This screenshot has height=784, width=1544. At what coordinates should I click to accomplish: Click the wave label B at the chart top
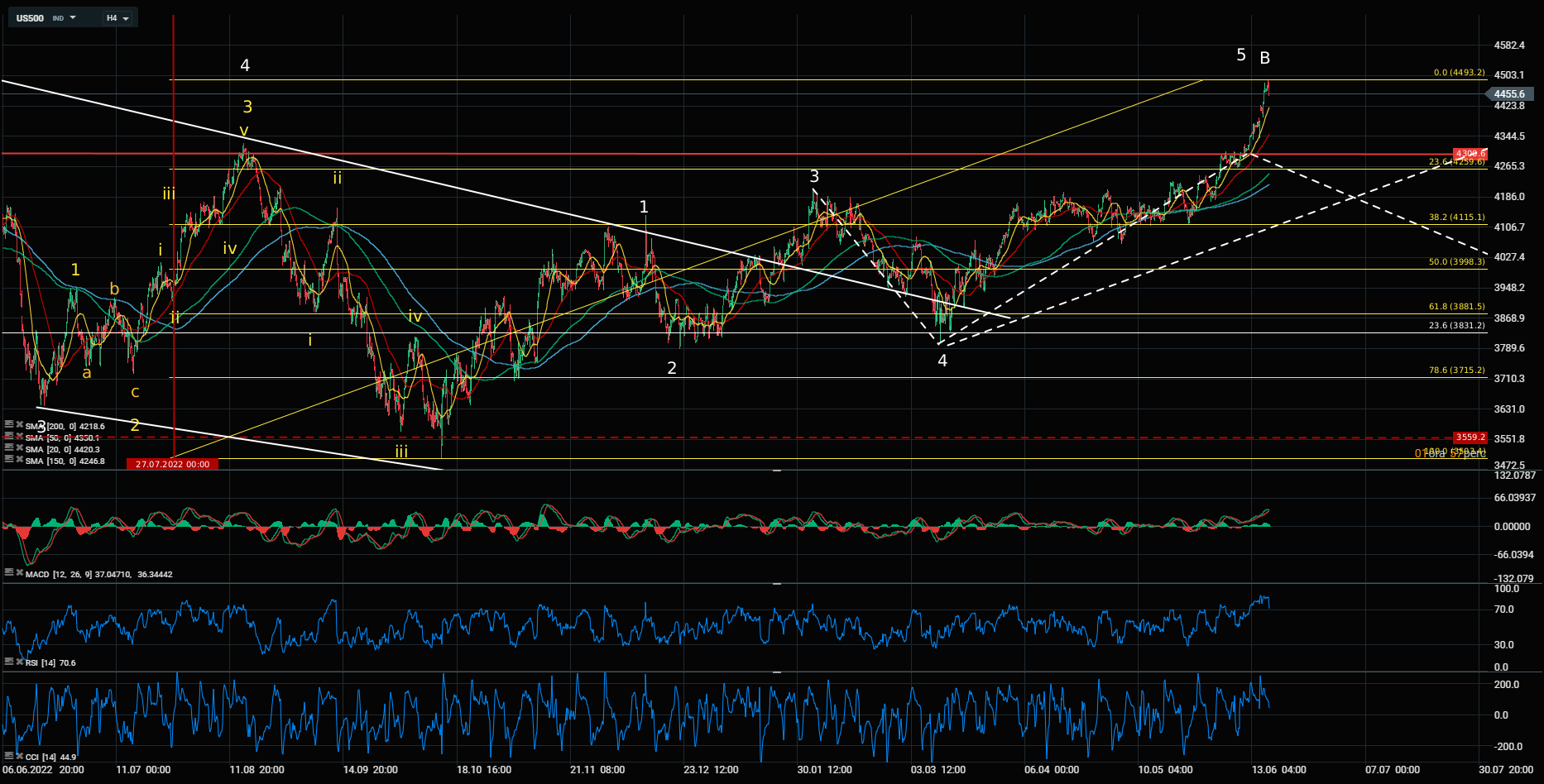point(1264,58)
